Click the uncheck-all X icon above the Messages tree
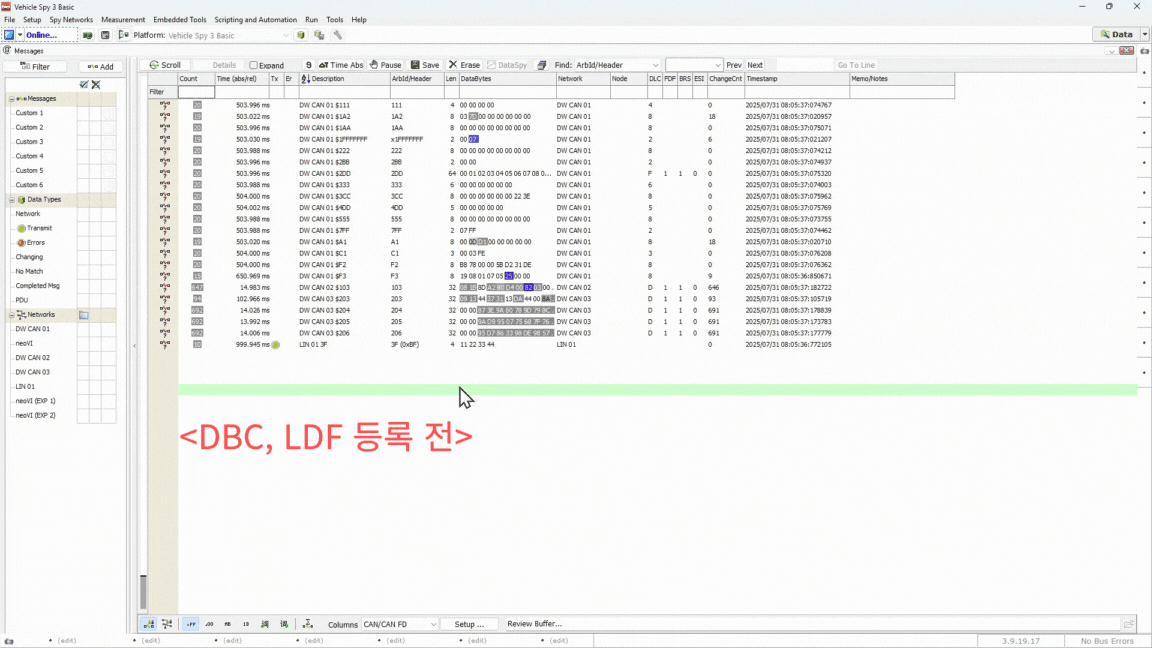Image resolution: width=1152 pixels, height=648 pixels. pyautogui.click(x=96, y=85)
